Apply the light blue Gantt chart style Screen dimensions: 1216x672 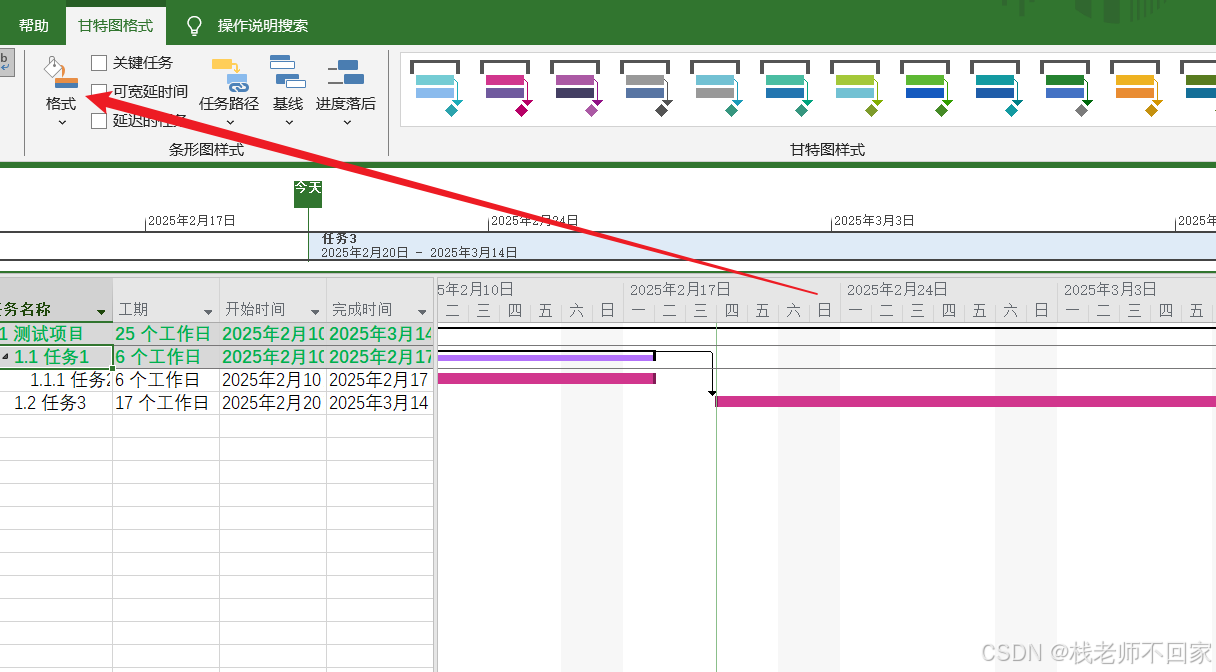coord(434,87)
